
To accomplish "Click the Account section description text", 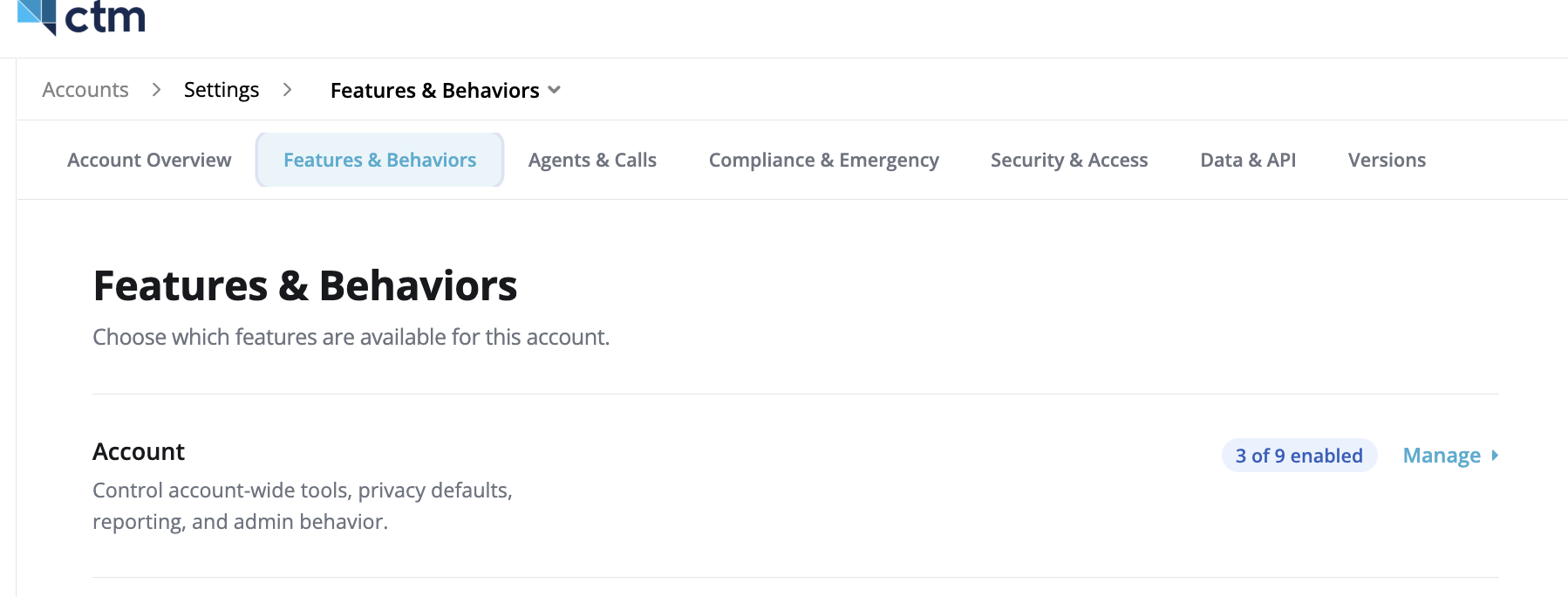I will pos(303,505).
